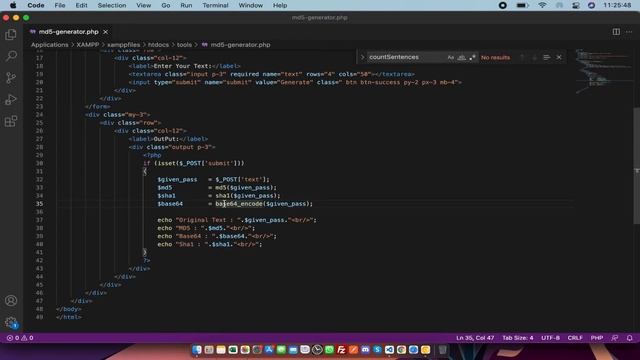Expand the Replace row in find widget

tap(362, 57)
